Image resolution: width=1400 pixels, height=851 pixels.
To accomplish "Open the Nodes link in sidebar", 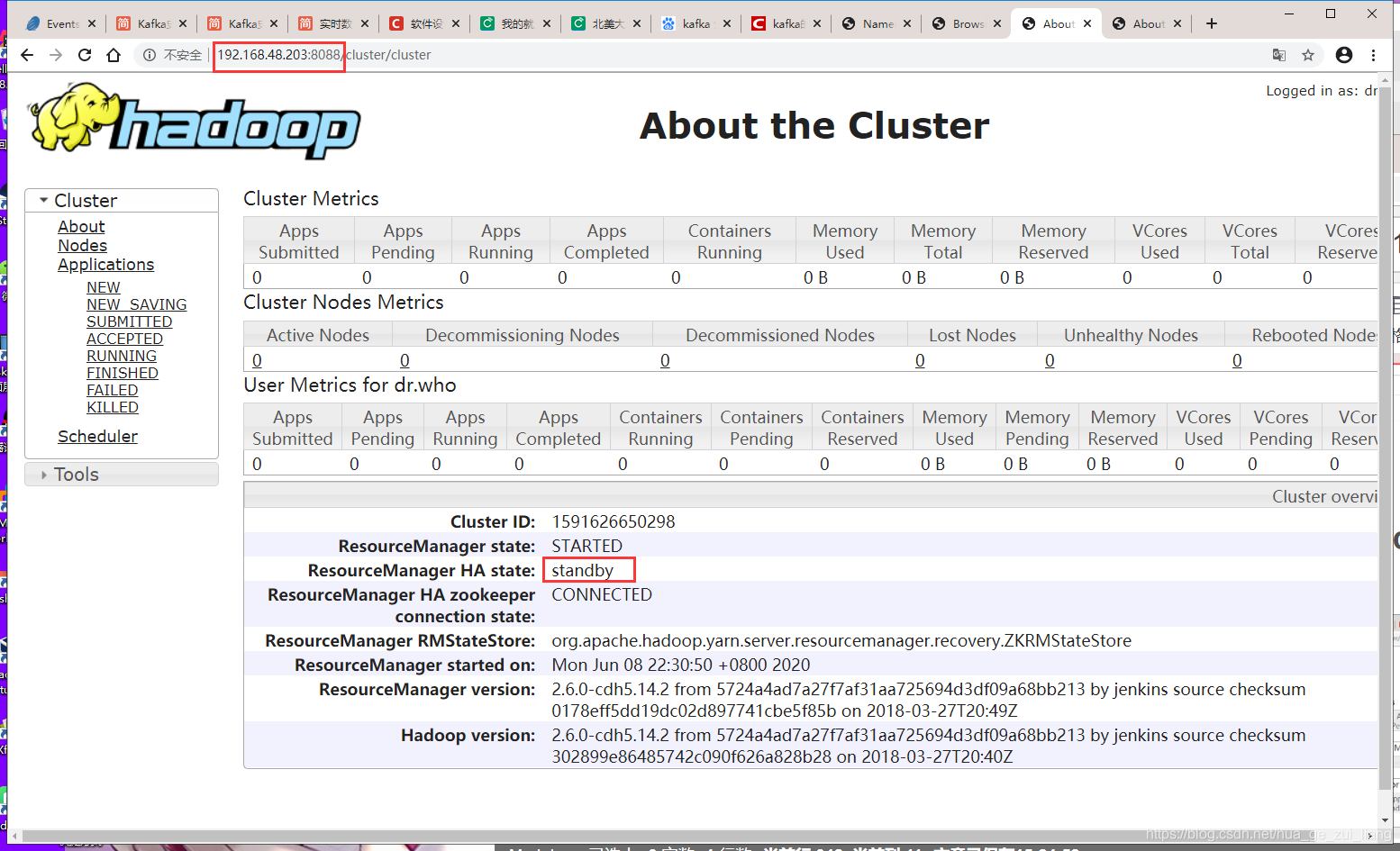I will pos(82,246).
